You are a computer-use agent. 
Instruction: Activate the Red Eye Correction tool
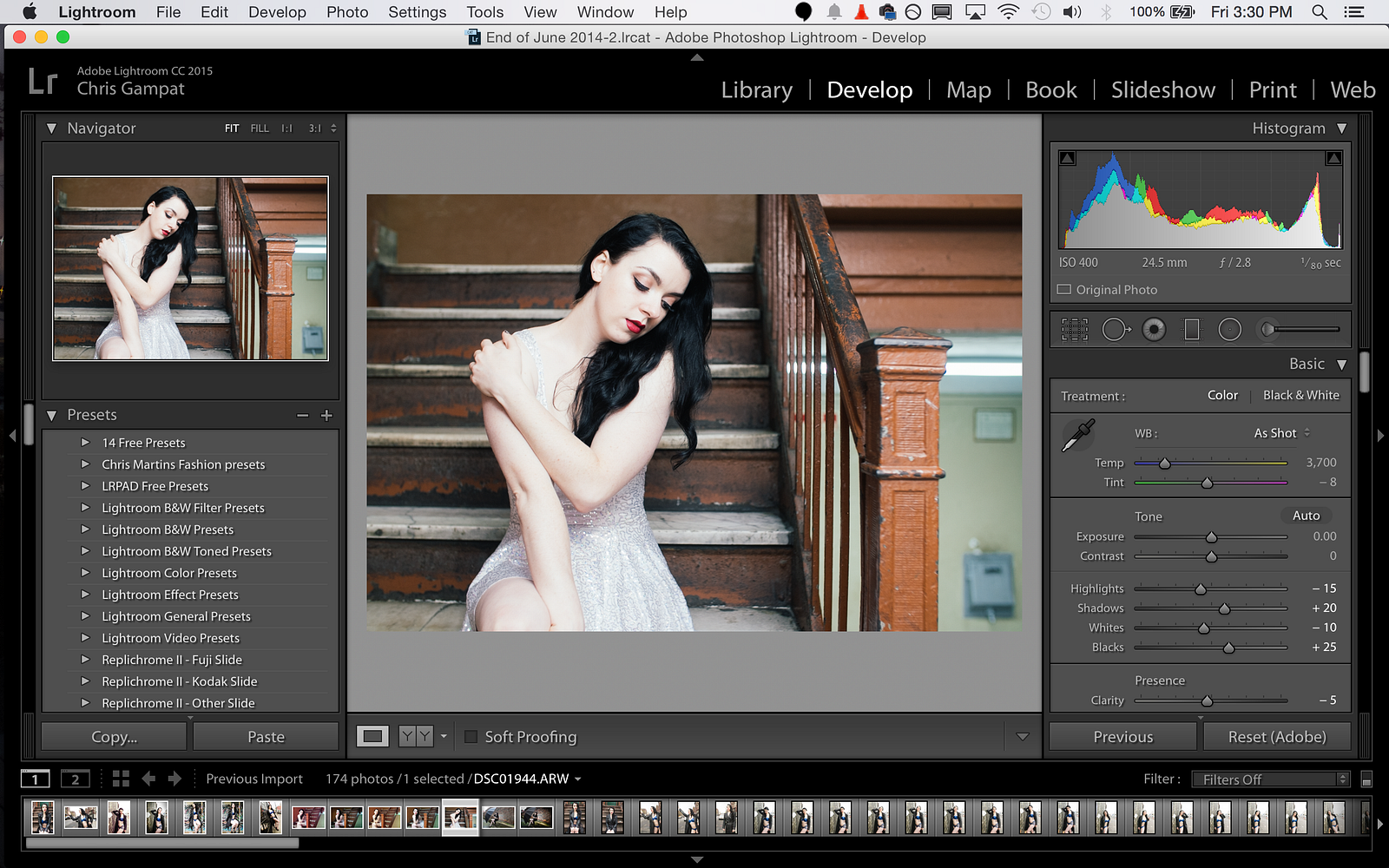[x=1154, y=330]
